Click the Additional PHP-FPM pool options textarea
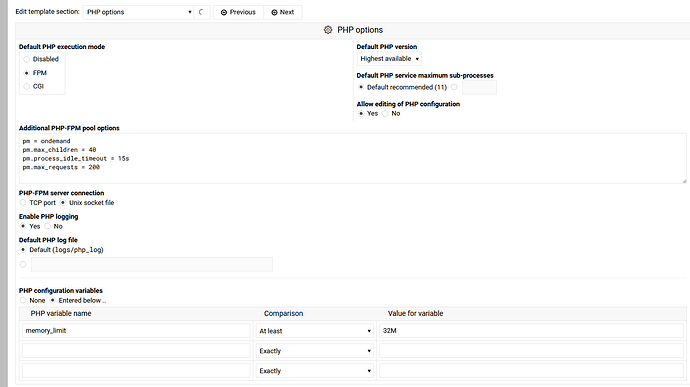The width and height of the screenshot is (690, 387). point(352,158)
